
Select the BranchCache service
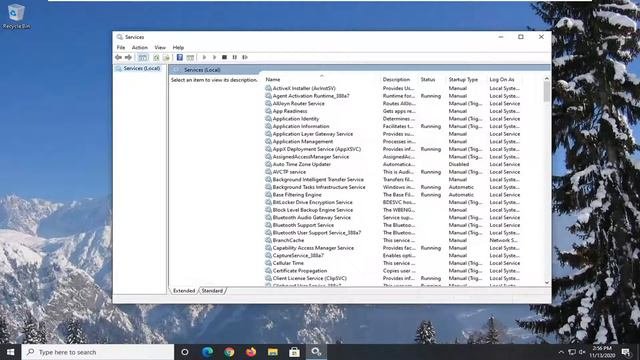coord(288,240)
